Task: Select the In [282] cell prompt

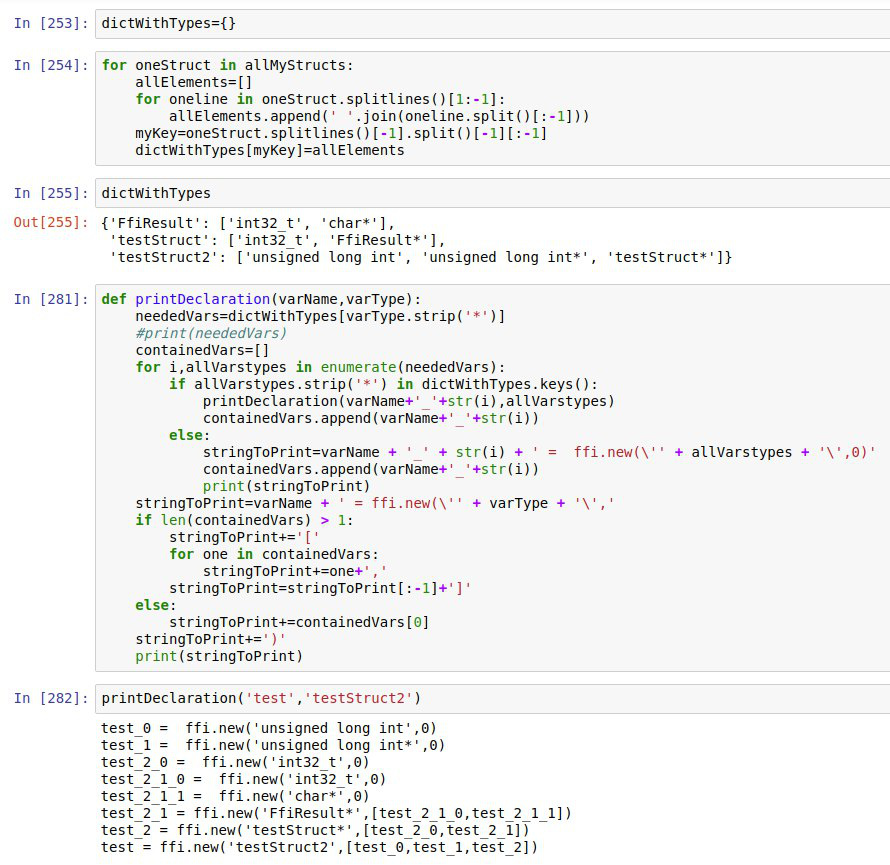Action: pyautogui.click(x=50, y=698)
